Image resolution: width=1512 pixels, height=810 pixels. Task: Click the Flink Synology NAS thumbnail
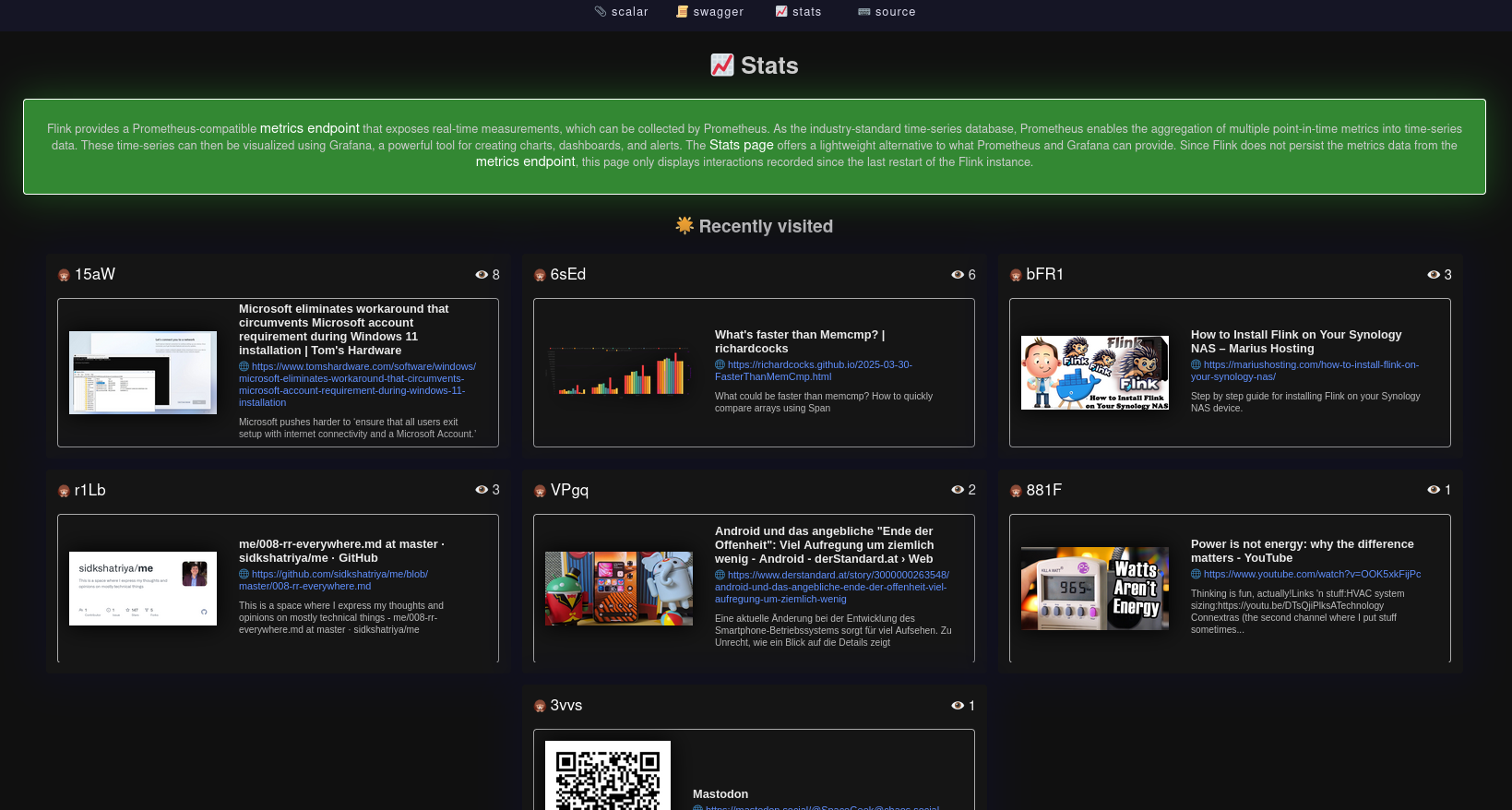(x=1095, y=373)
